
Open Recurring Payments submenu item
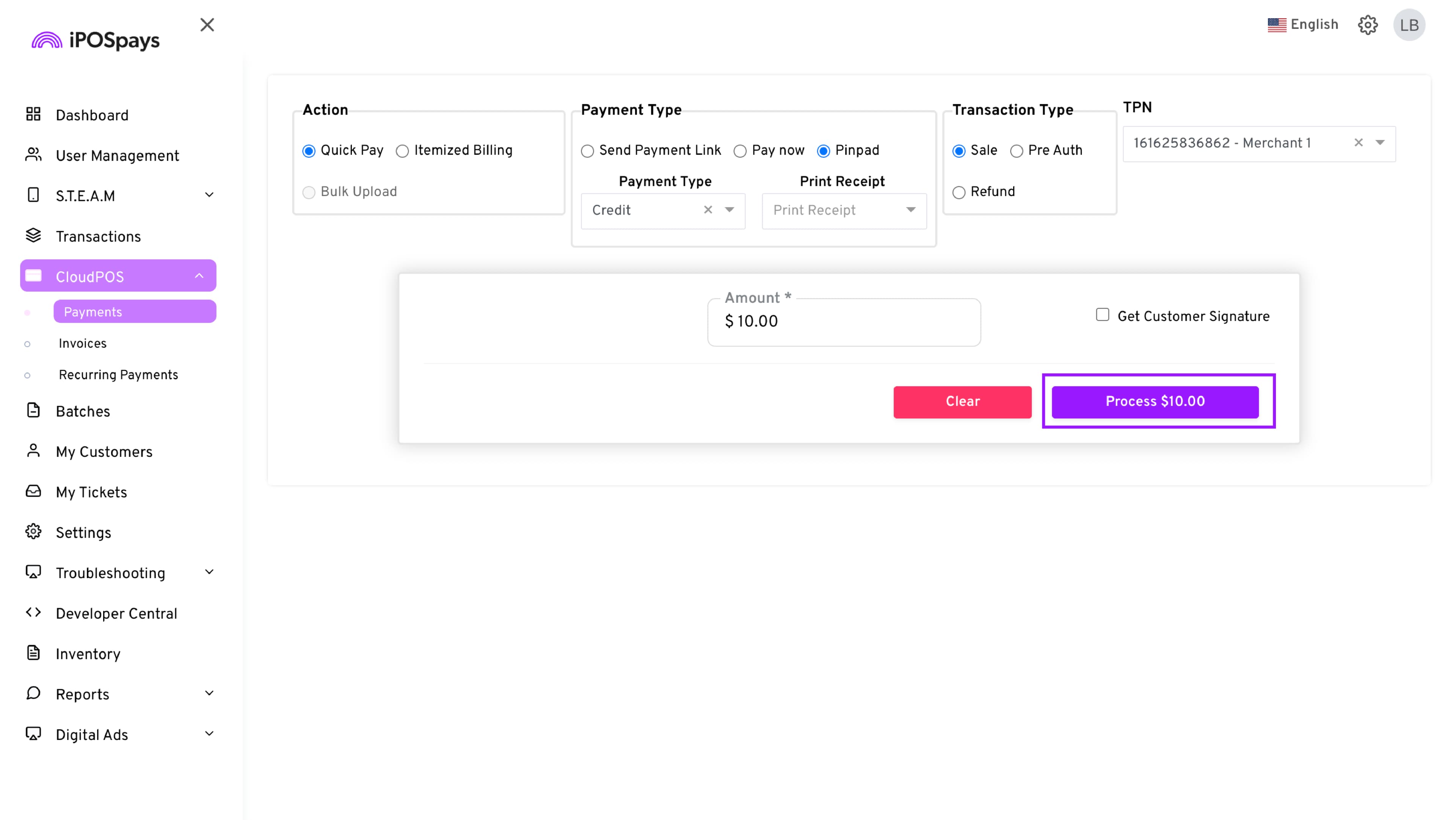coord(118,375)
